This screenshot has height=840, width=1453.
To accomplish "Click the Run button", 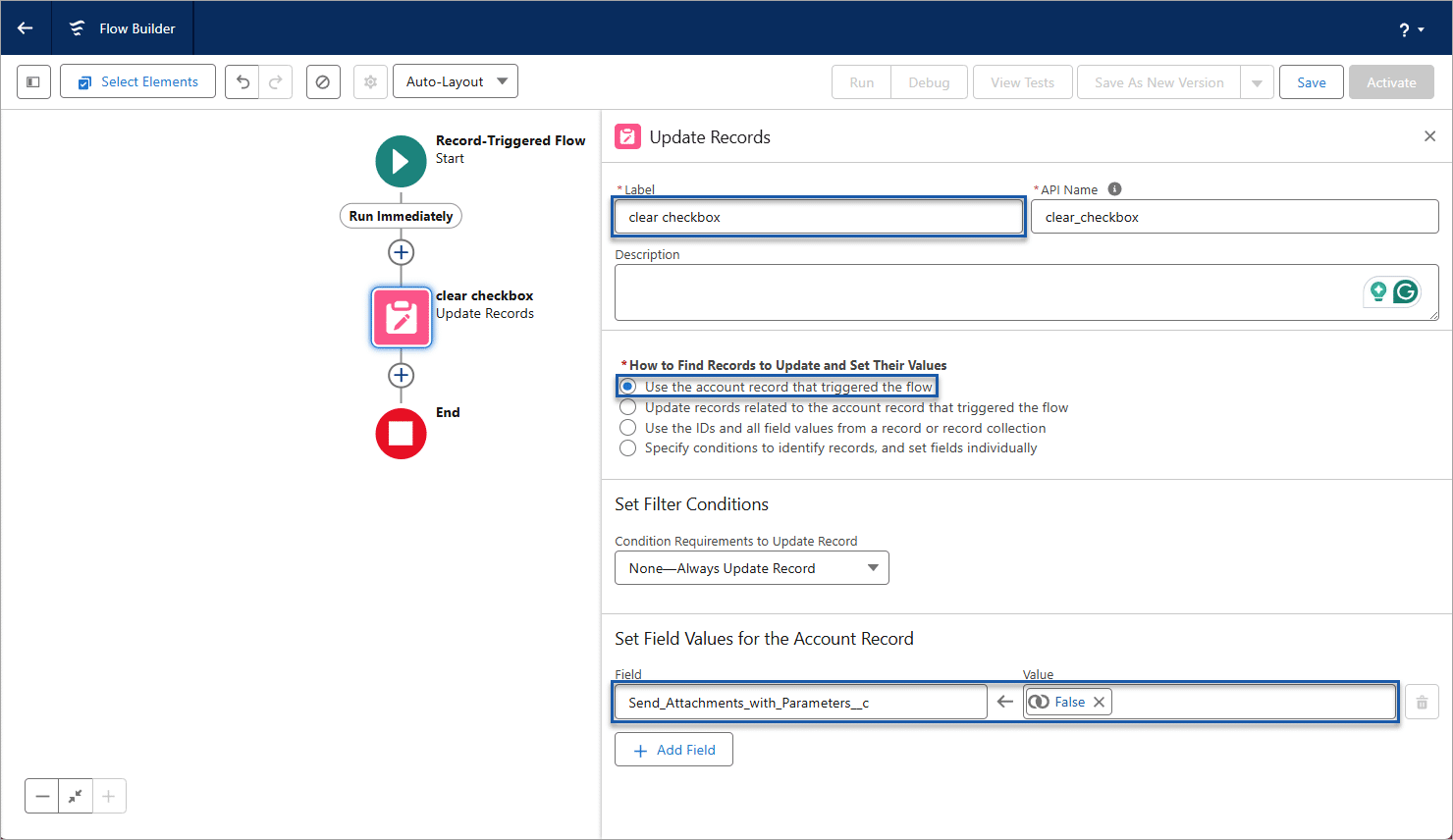I will point(862,82).
